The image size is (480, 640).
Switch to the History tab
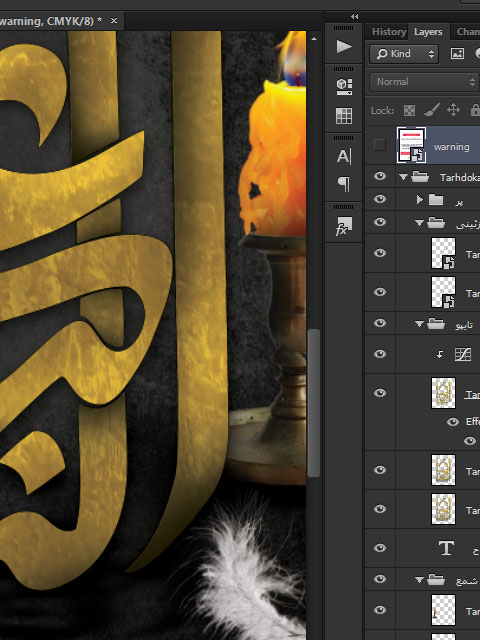389,31
